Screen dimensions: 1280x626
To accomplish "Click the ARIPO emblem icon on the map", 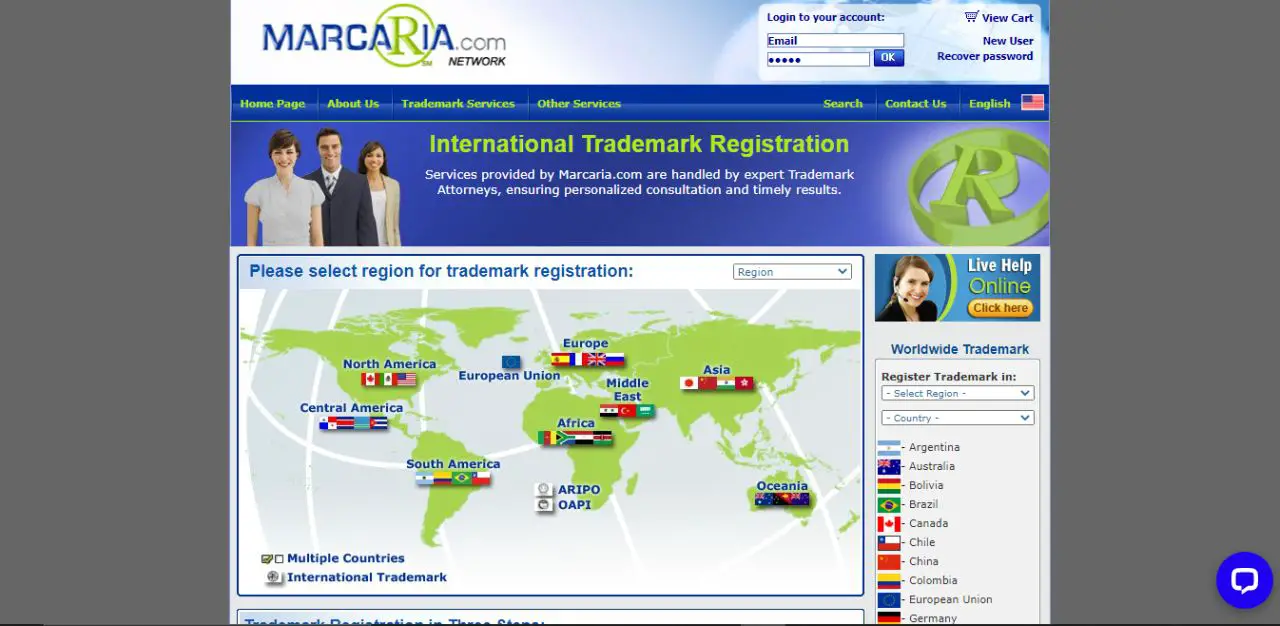I will pyautogui.click(x=544, y=489).
